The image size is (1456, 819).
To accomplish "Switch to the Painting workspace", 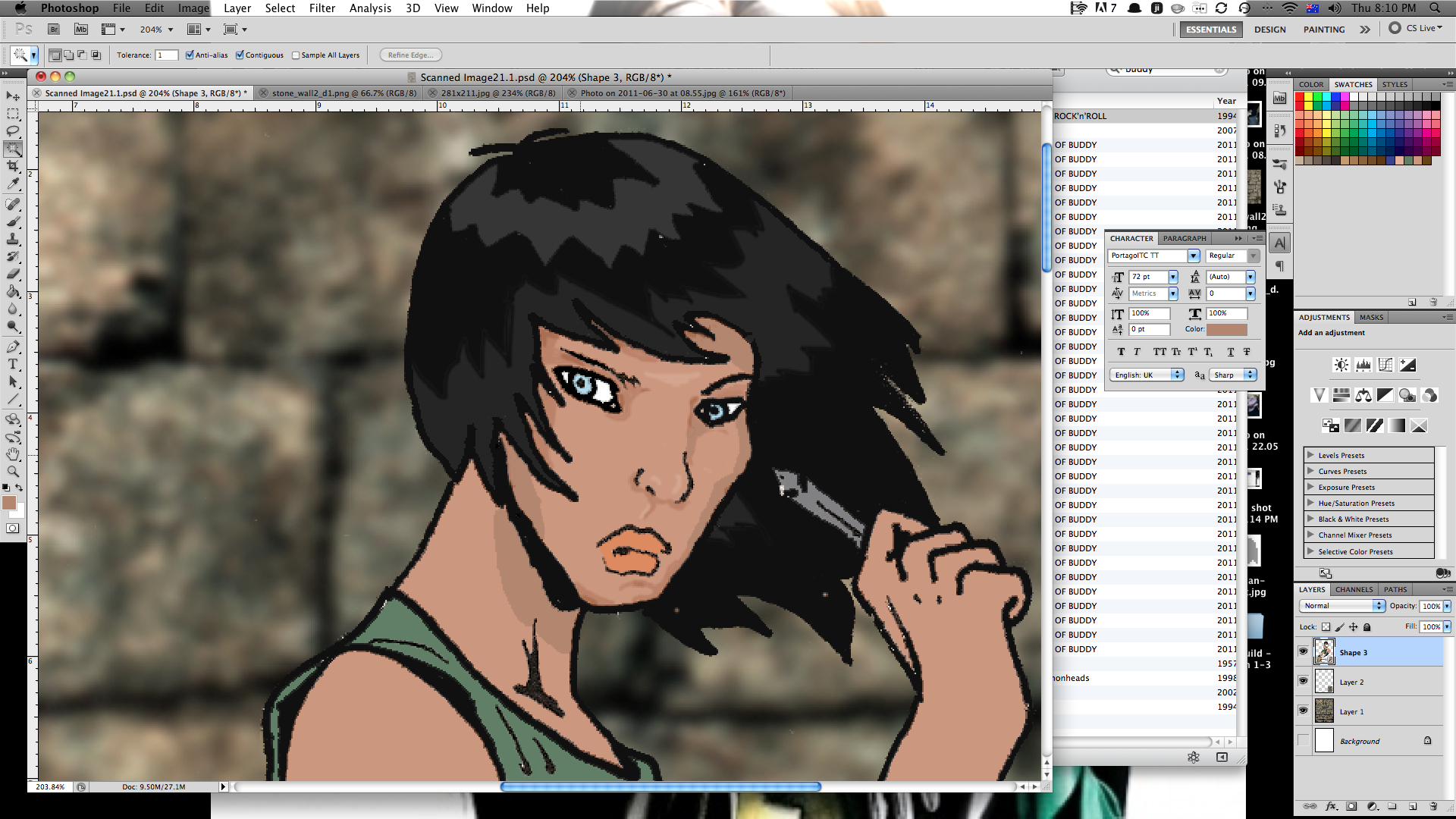I will 1324,30.
